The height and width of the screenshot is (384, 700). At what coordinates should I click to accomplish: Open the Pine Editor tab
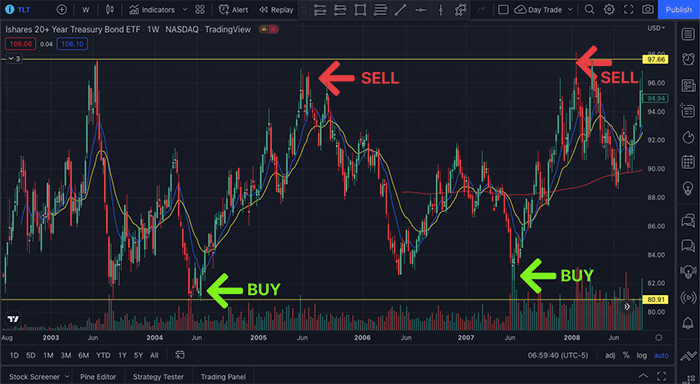point(98,377)
